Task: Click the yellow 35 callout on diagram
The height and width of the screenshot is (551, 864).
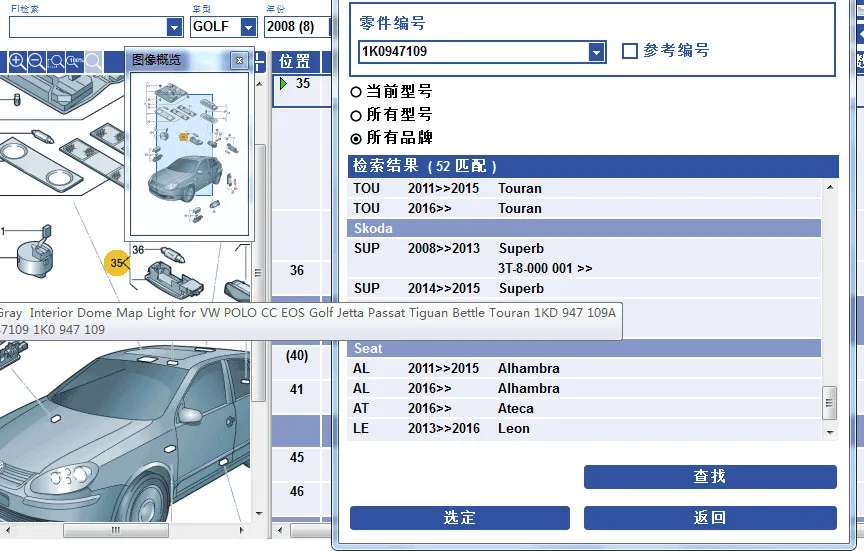Action: pyautogui.click(x=117, y=262)
